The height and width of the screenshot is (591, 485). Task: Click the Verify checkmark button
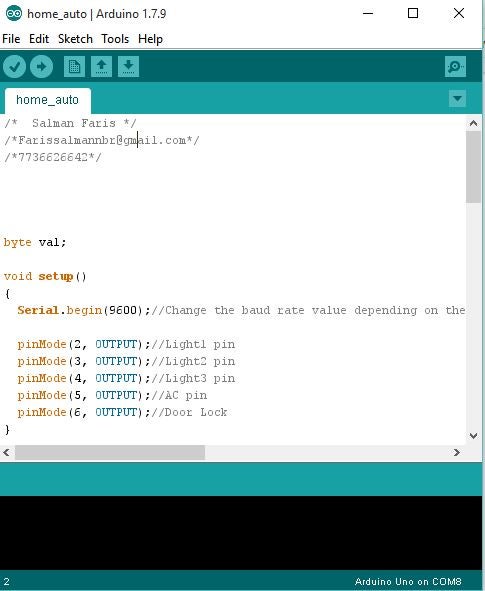pos(14,67)
